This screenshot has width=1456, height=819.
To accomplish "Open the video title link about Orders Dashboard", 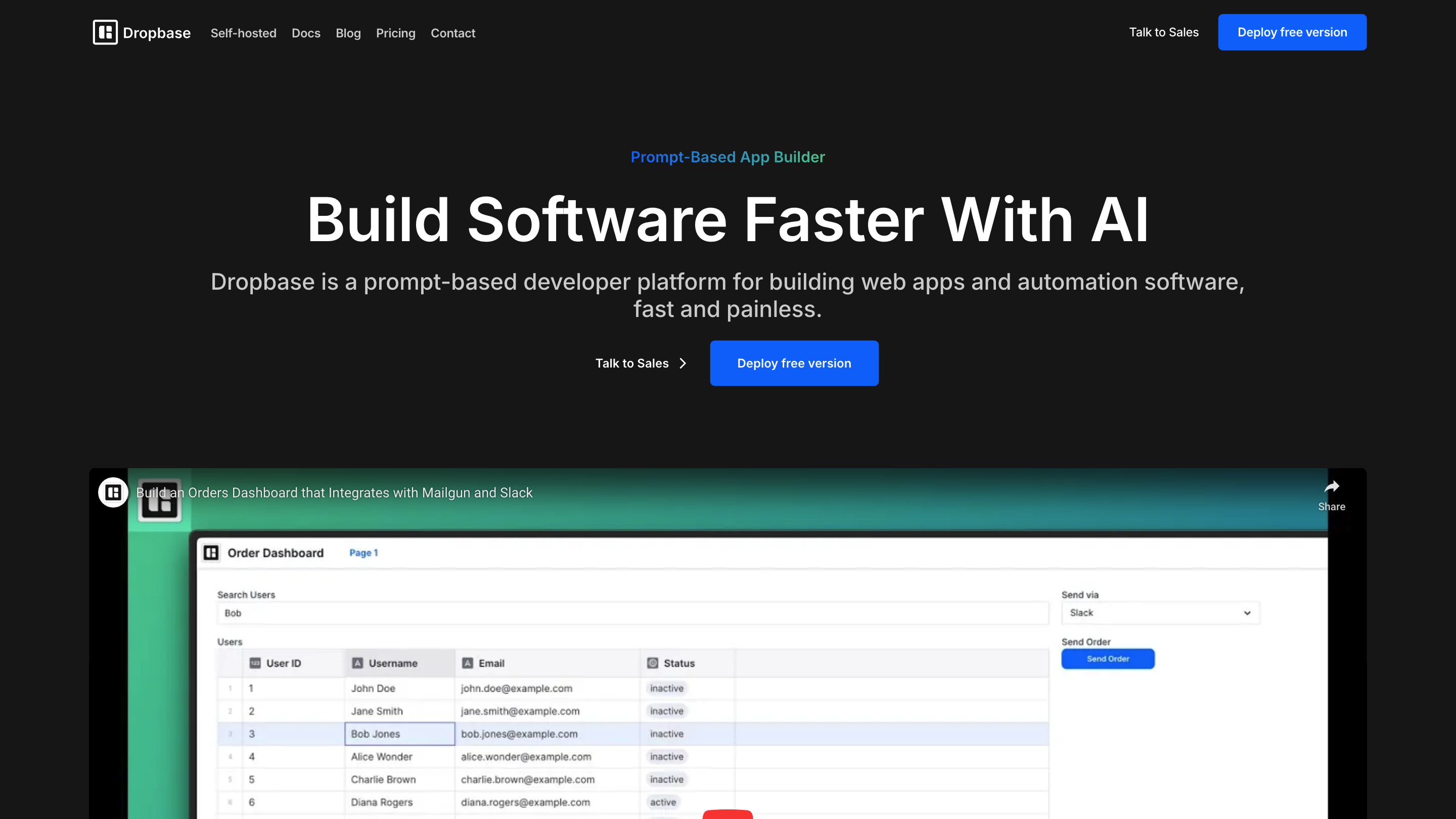I will (334, 492).
